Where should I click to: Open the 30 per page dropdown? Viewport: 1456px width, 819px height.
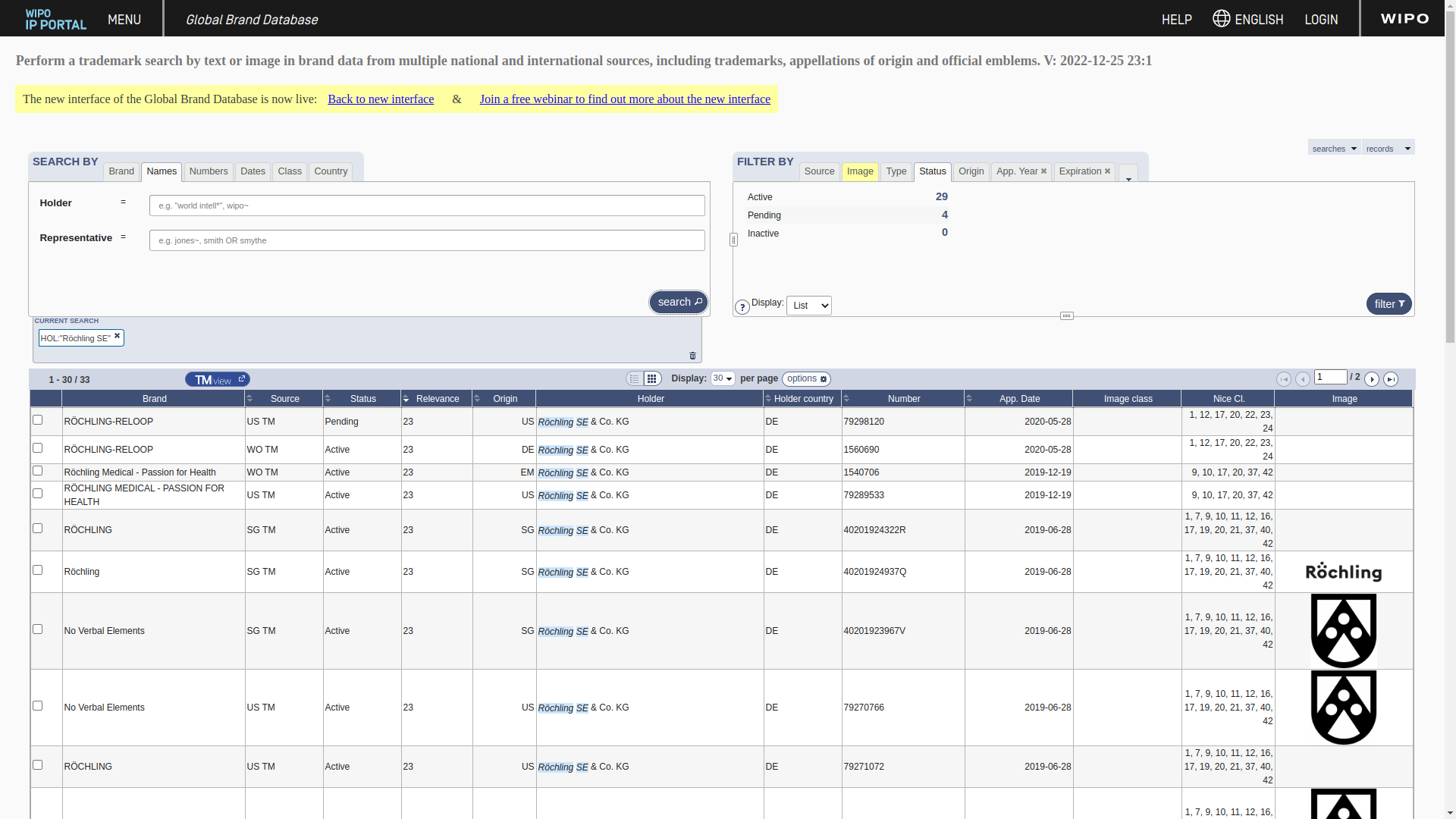[x=723, y=378]
